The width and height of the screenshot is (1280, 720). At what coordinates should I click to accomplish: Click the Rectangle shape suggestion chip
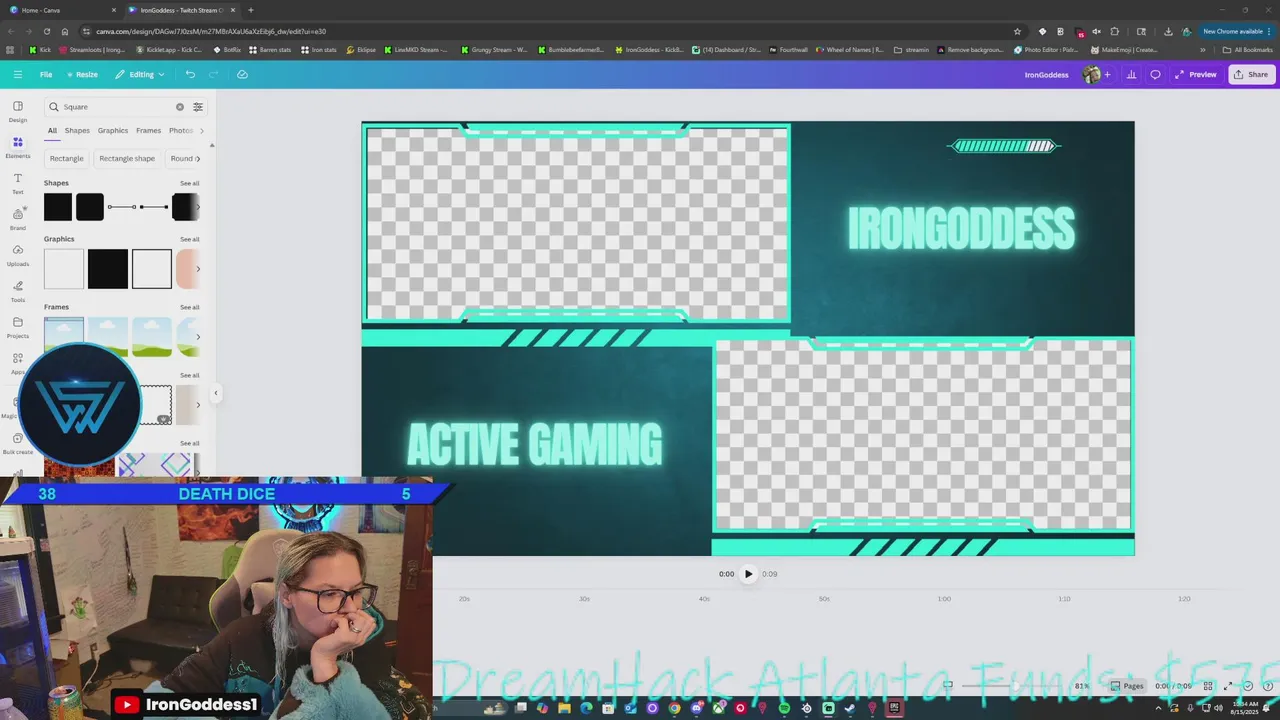click(x=127, y=158)
